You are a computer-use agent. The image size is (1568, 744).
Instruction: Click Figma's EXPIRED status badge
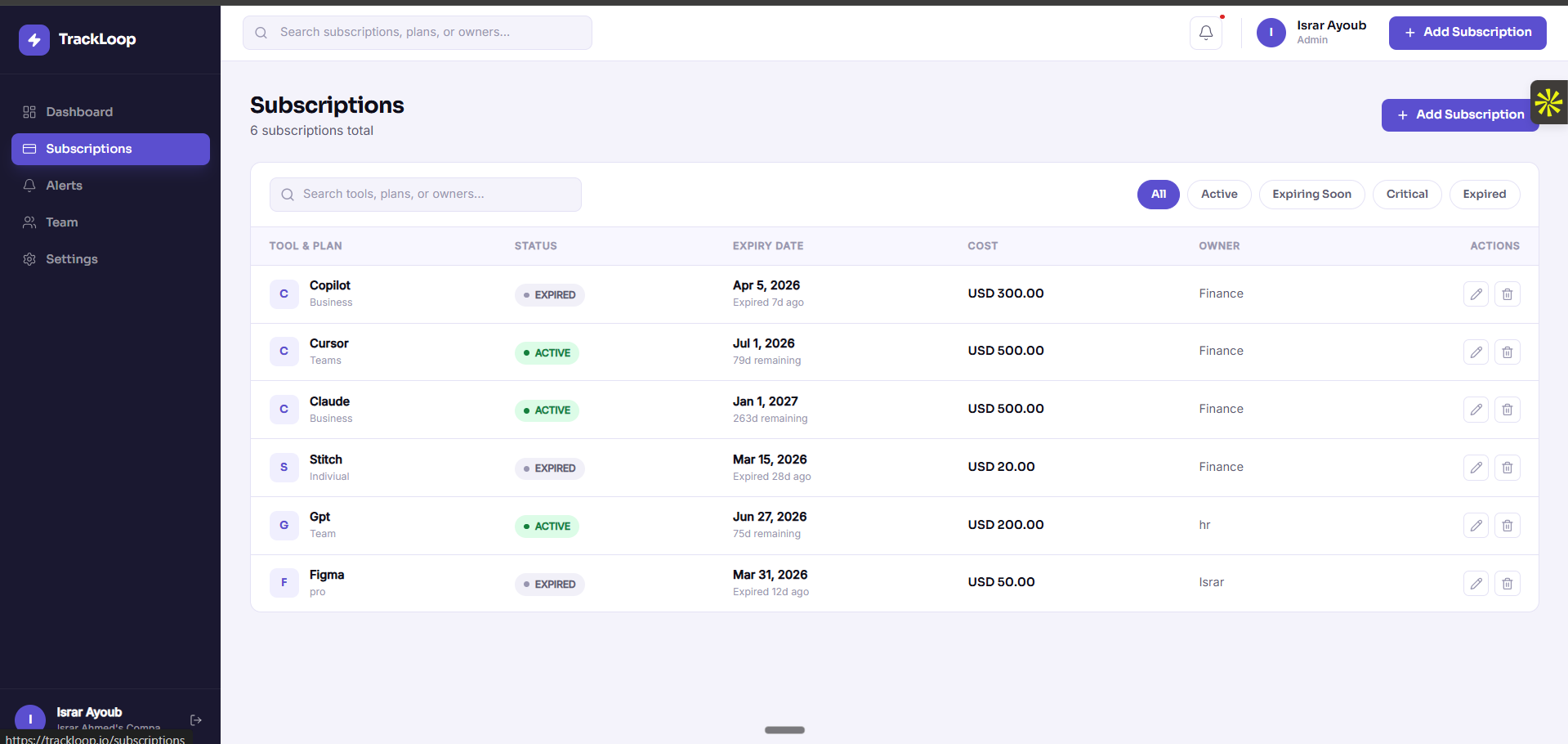pos(549,585)
